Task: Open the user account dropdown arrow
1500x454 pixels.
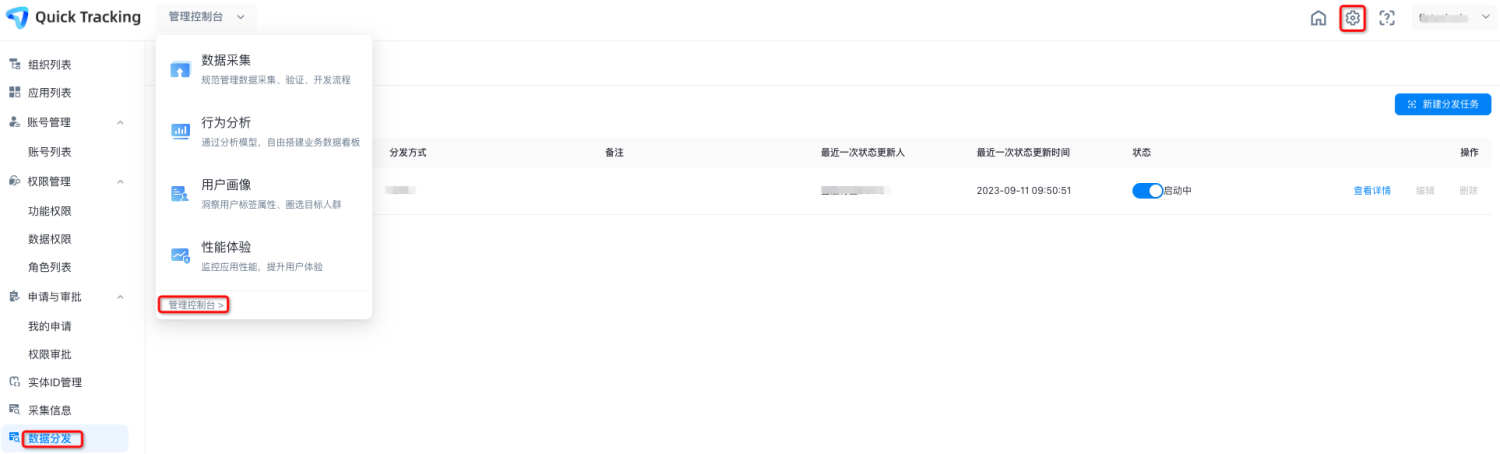Action: (x=1484, y=17)
